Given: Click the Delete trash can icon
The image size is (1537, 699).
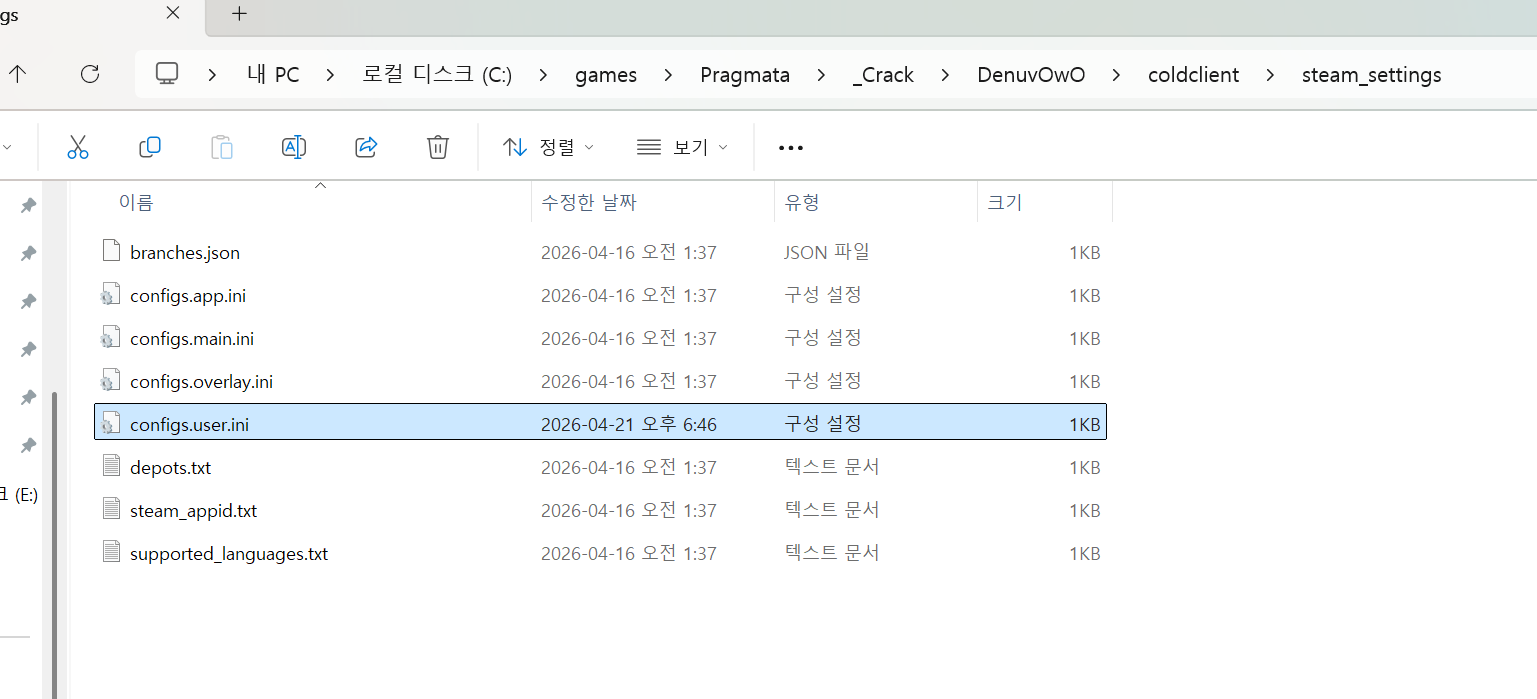Looking at the screenshot, I should (x=438, y=147).
